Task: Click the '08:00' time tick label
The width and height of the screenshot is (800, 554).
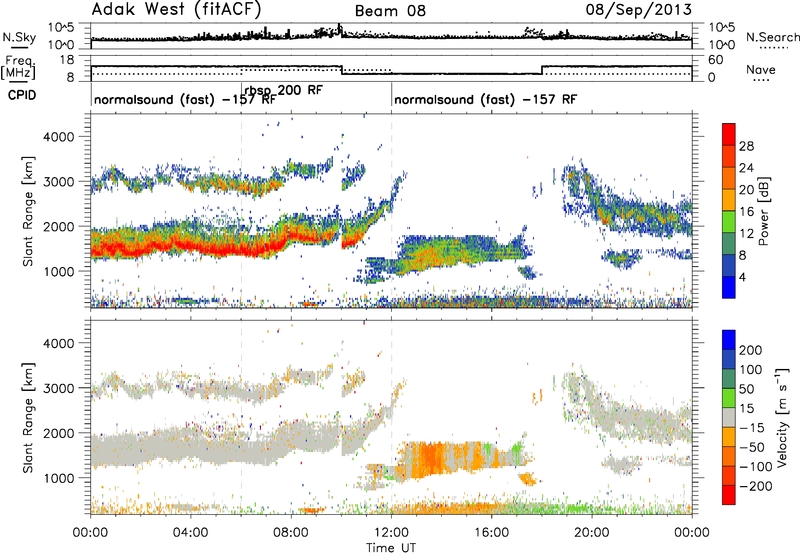Action: [291, 533]
